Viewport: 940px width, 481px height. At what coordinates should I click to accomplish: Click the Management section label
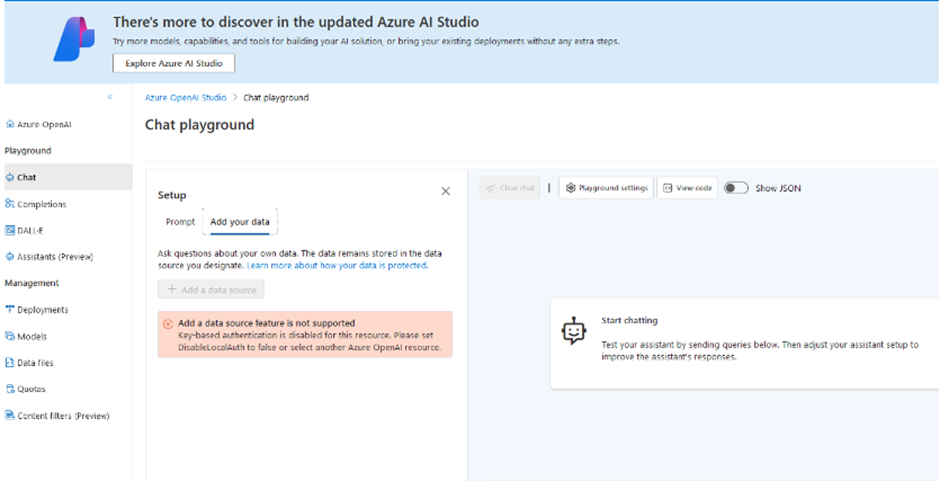(x=32, y=283)
